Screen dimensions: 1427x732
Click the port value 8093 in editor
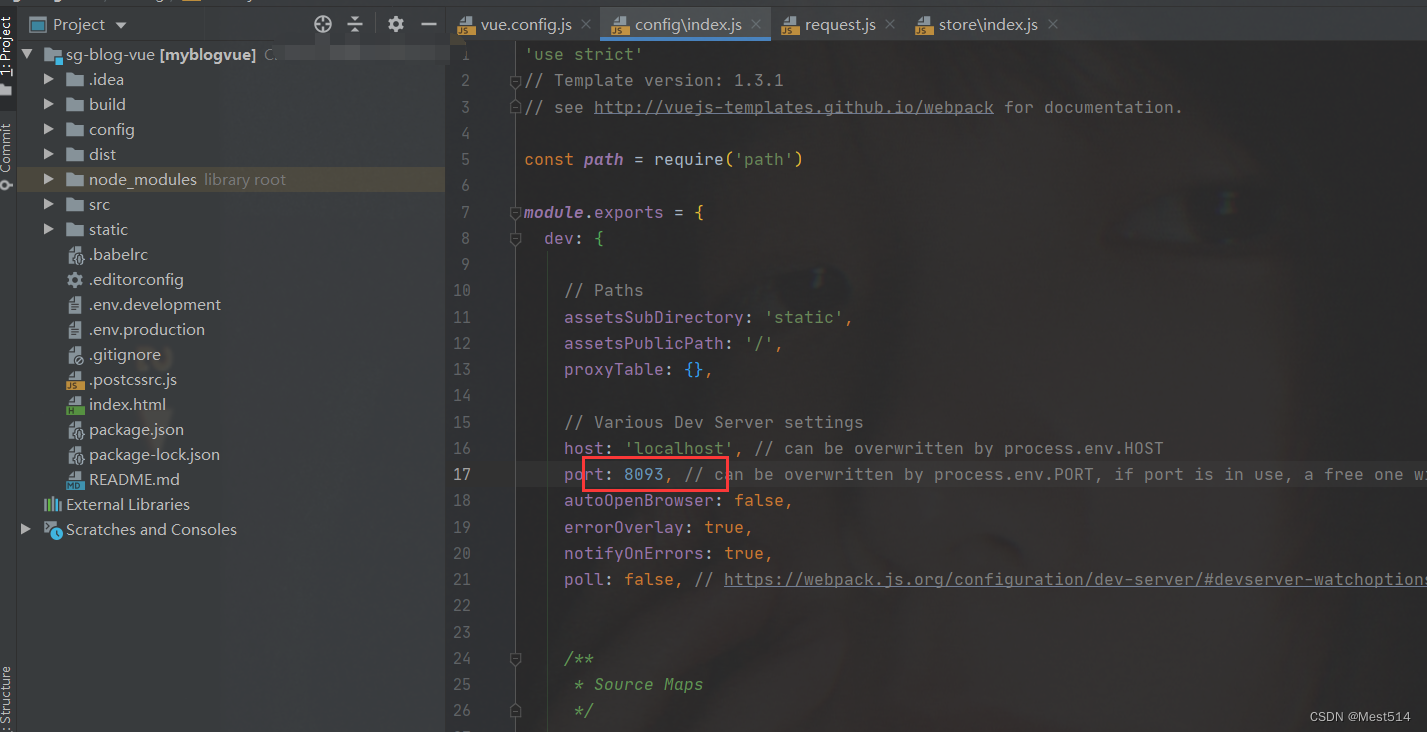click(x=643, y=474)
